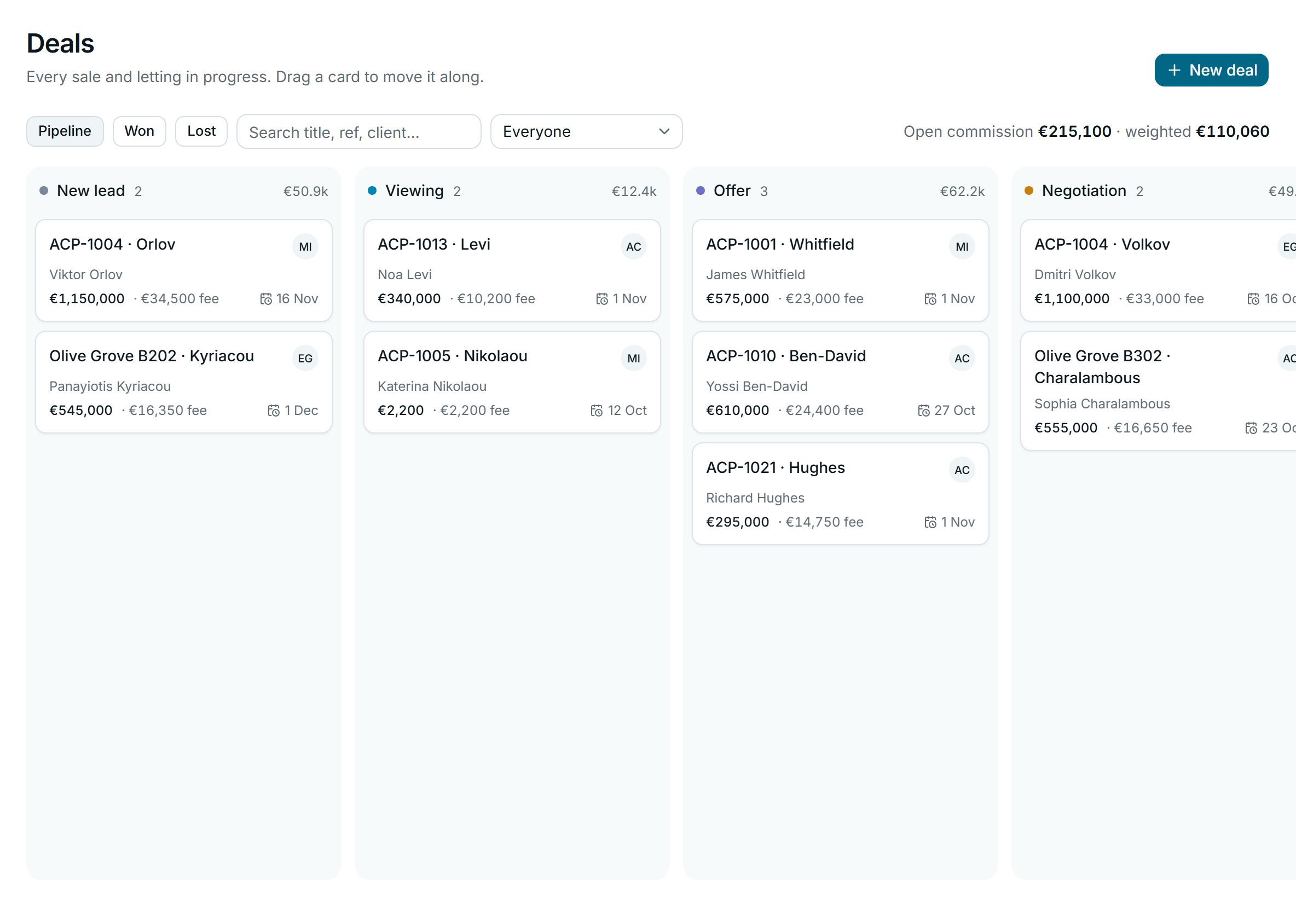The image size is (1296, 924).
Task: Click the AC avatar on Hughes card
Action: coord(962,470)
